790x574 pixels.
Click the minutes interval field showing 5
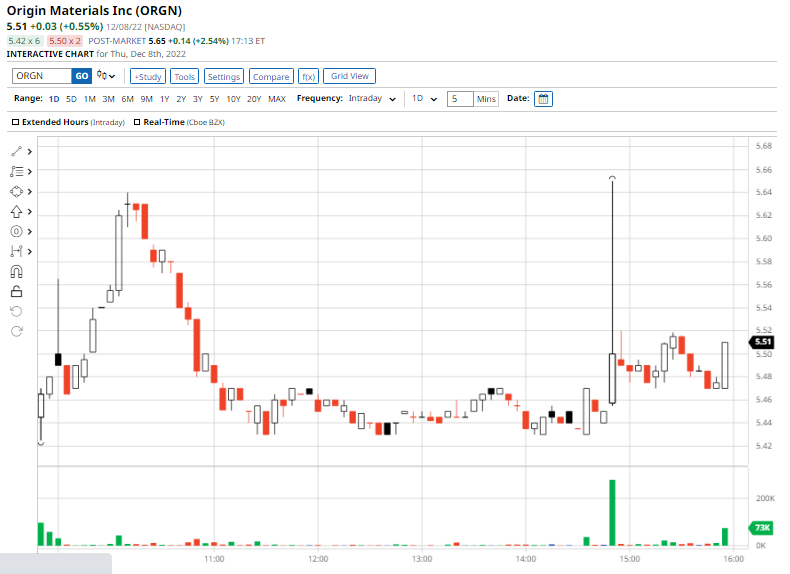click(x=460, y=99)
